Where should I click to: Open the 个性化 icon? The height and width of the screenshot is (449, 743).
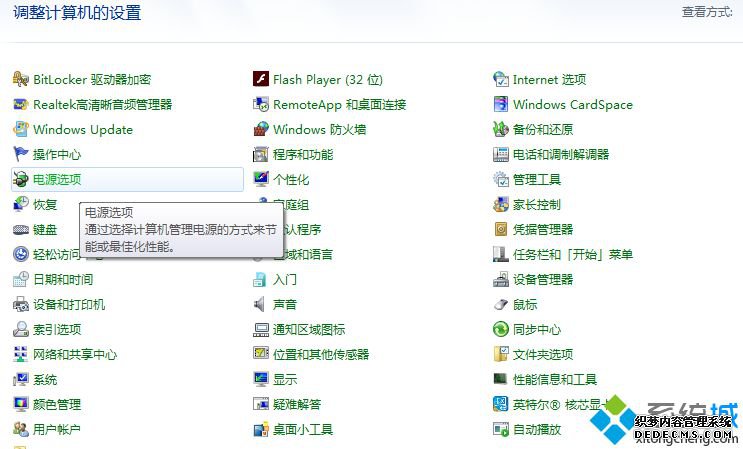(261, 180)
